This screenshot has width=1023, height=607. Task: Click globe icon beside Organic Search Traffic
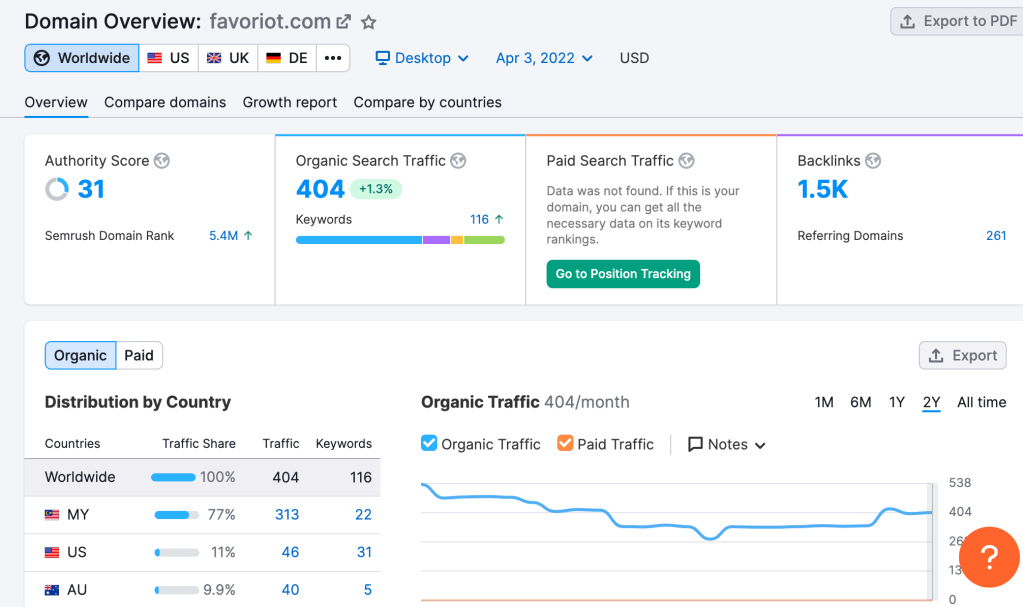459,161
